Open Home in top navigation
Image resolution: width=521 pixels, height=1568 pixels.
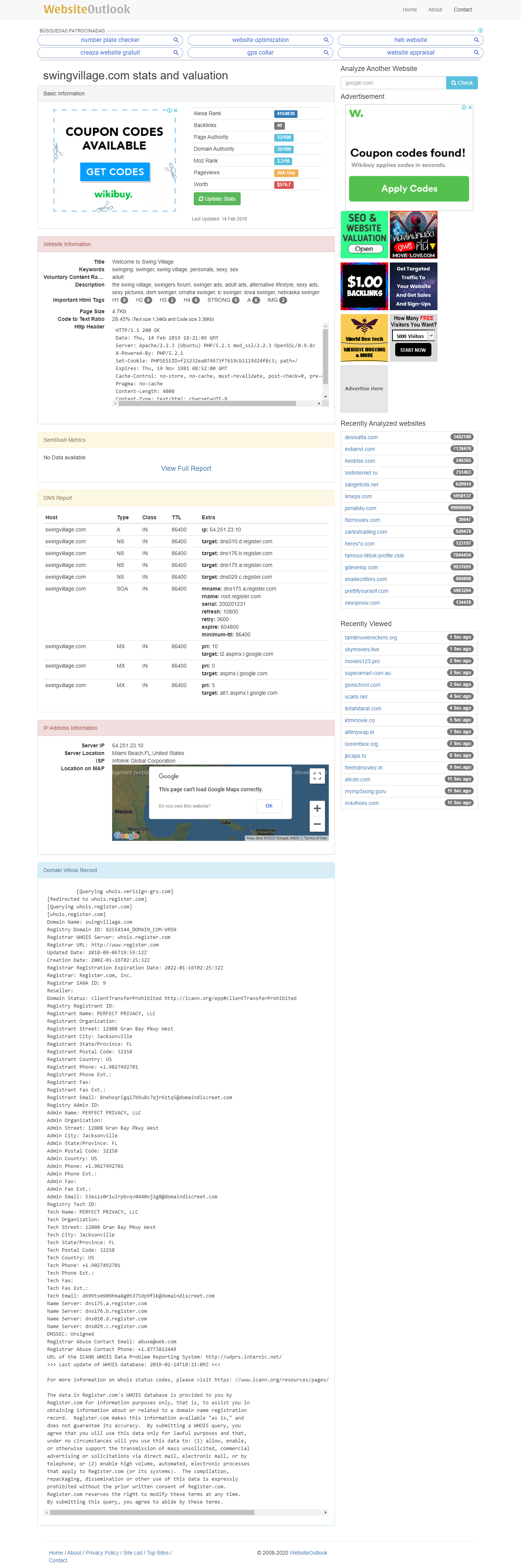coord(410,10)
